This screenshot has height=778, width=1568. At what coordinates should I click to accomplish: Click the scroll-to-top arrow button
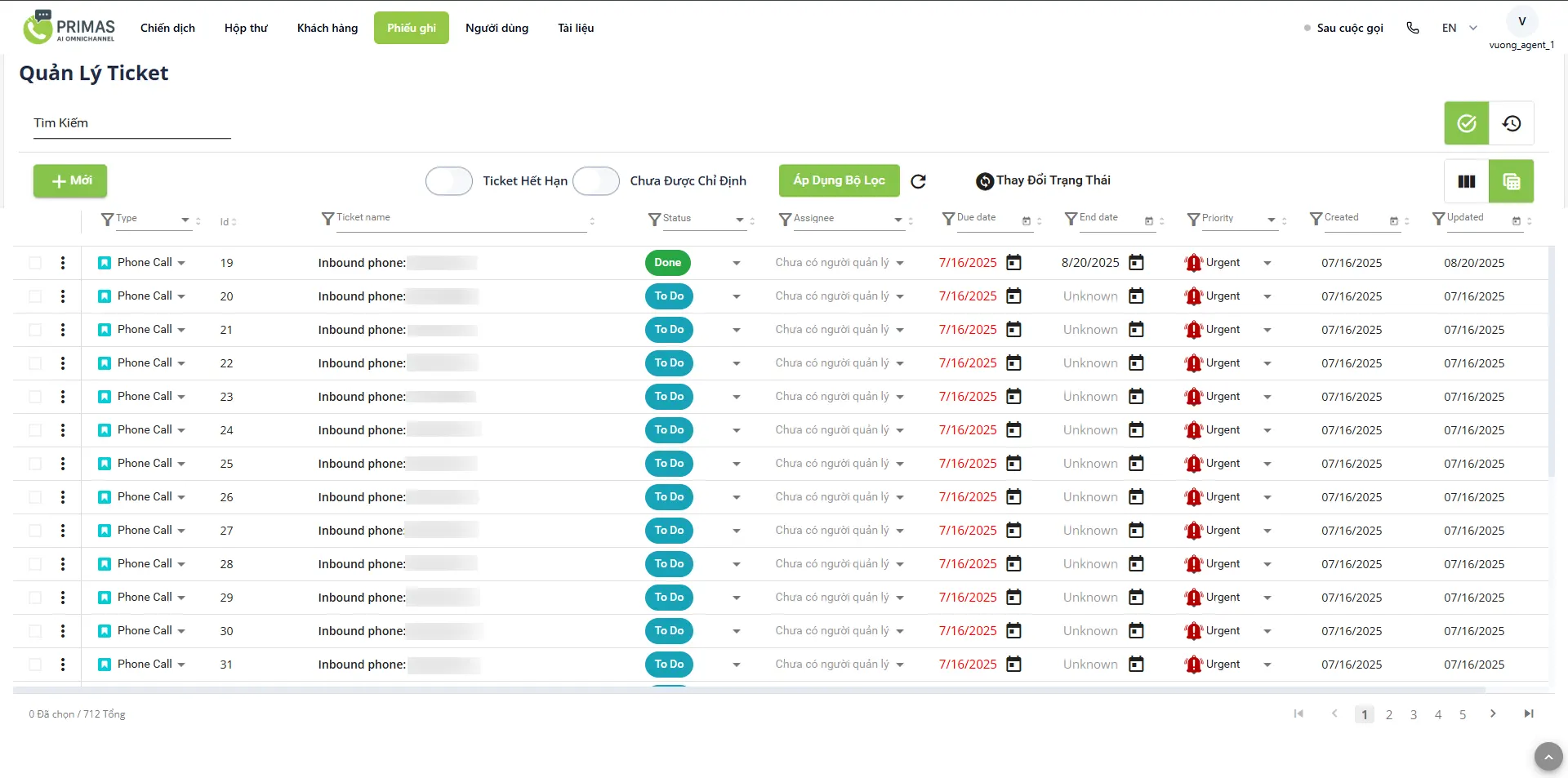click(x=1548, y=757)
